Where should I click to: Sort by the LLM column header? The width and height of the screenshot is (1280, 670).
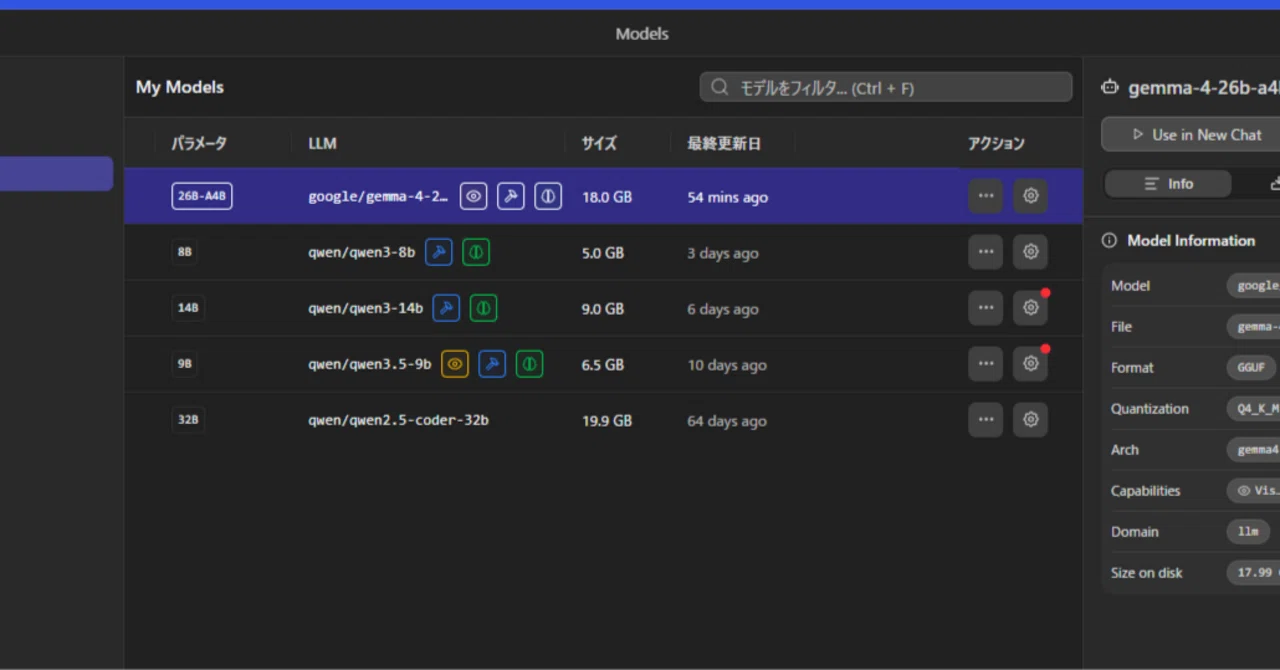[322, 143]
